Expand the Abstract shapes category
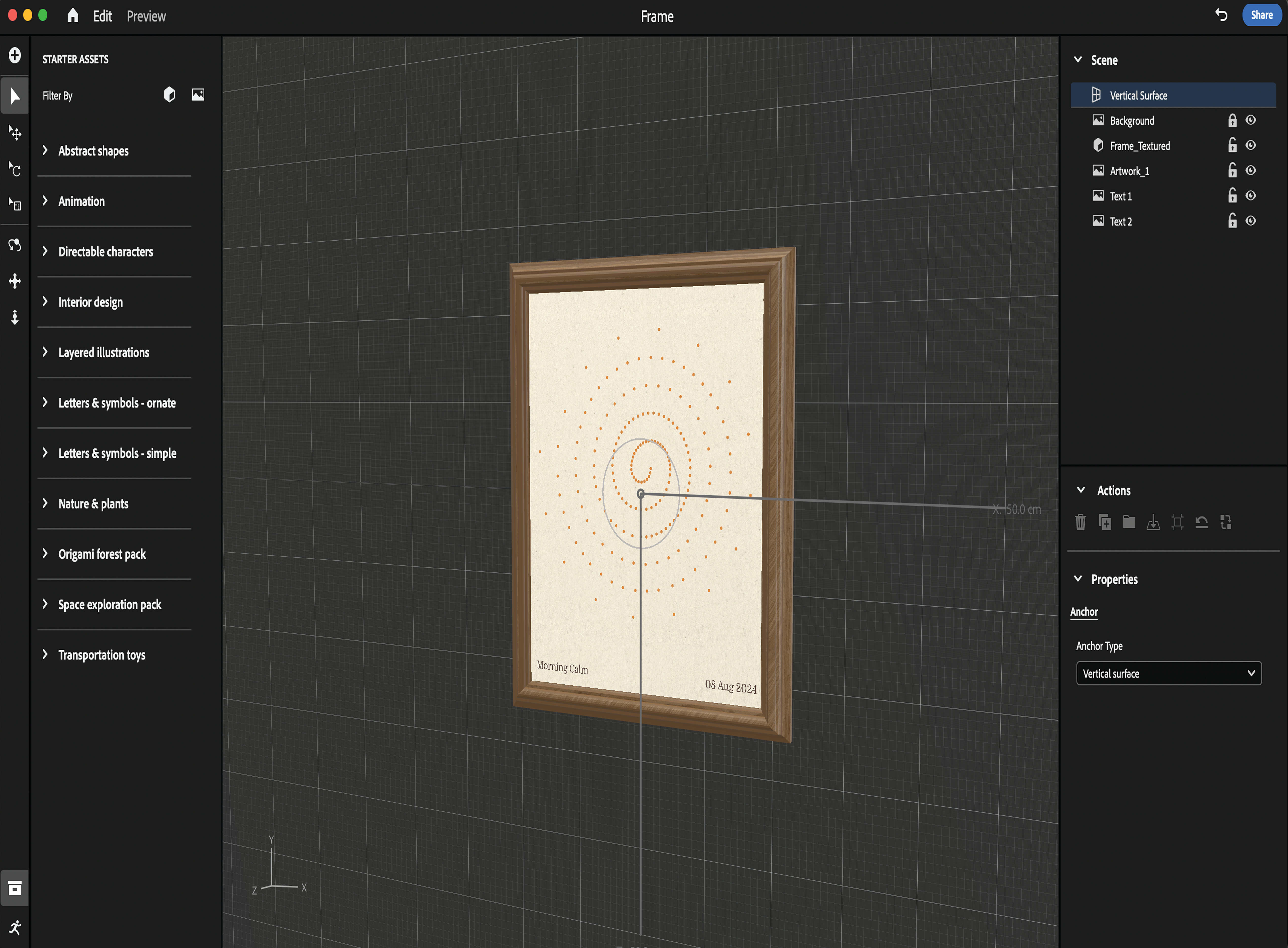 [x=93, y=151]
